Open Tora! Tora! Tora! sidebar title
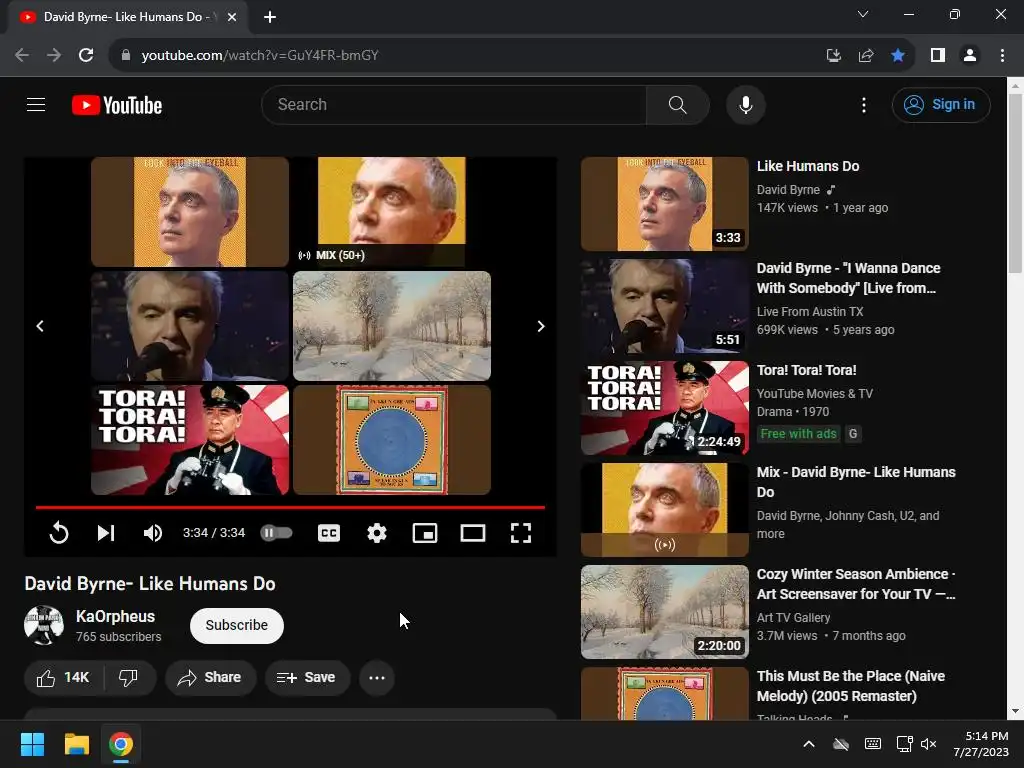 pyautogui.click(x=807, y=370)
